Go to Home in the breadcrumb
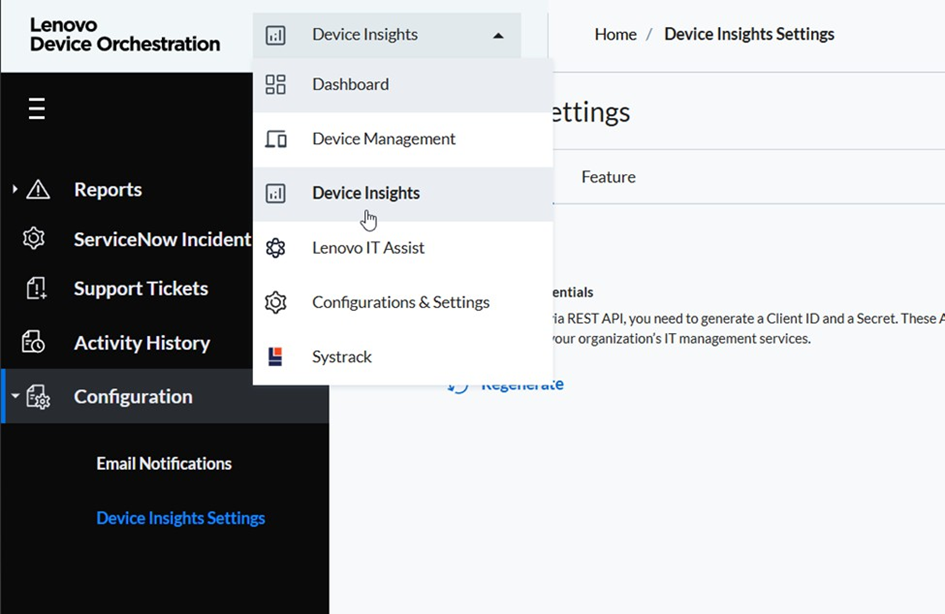The image size is (945, 614). [615, 35]
